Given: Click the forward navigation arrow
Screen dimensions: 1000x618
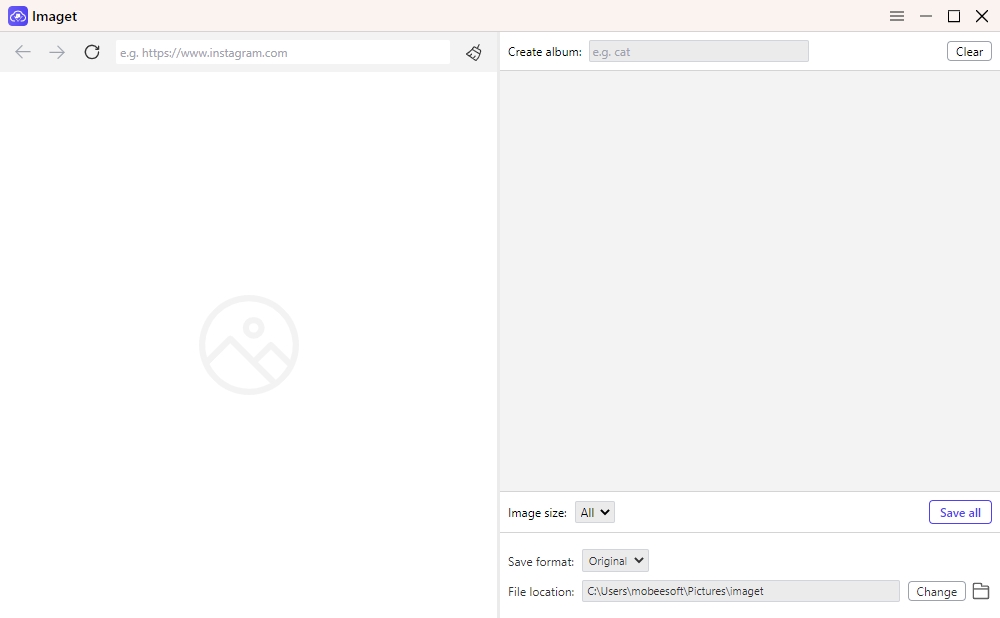Looking at the screenshot, I should point(57,52).
